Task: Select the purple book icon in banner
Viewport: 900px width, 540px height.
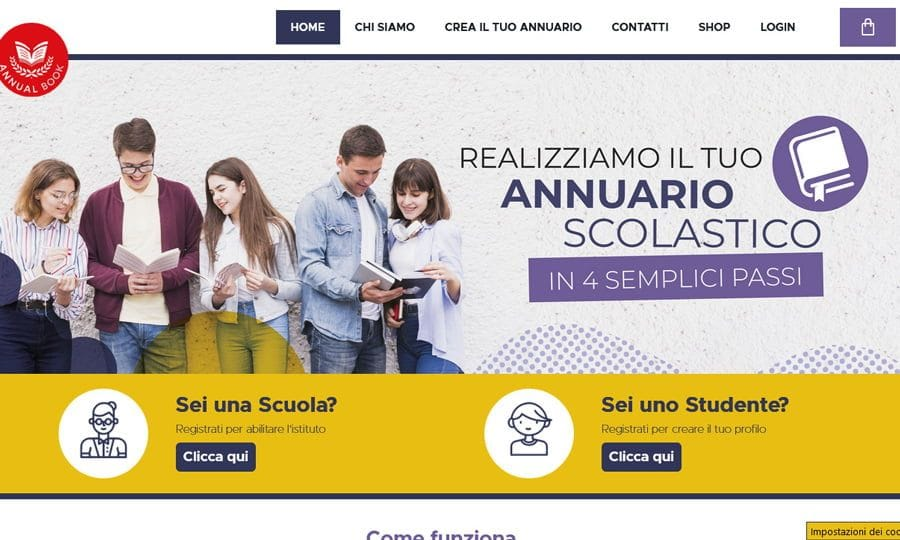Action: point(820,164)
